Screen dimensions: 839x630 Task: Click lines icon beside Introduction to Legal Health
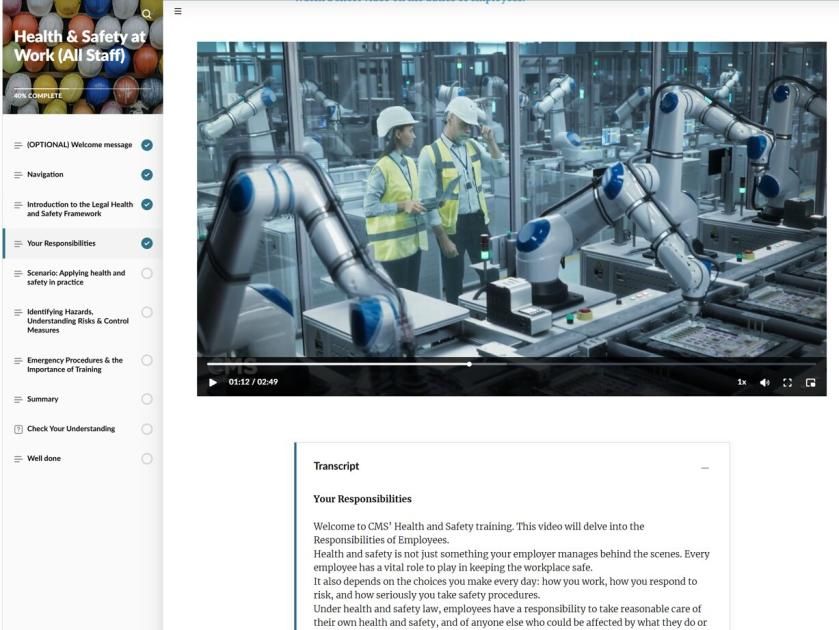(18, 205)
